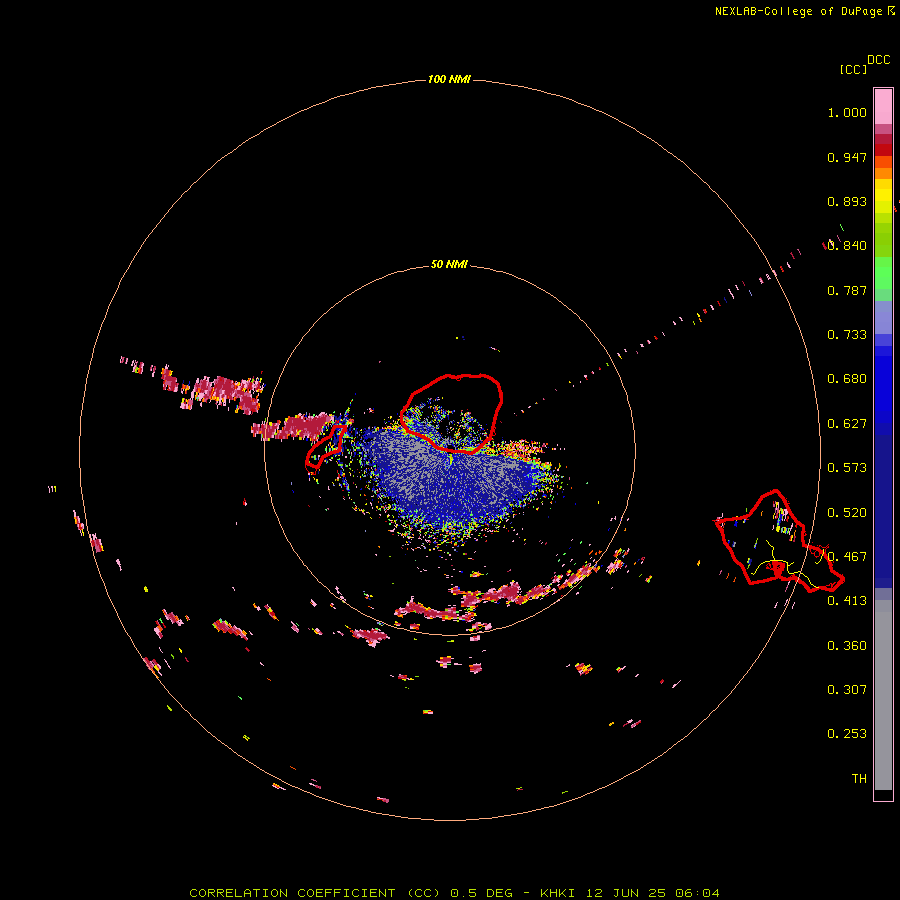Click the NEXLAB-College of DuPage title text

click(798, 11)
